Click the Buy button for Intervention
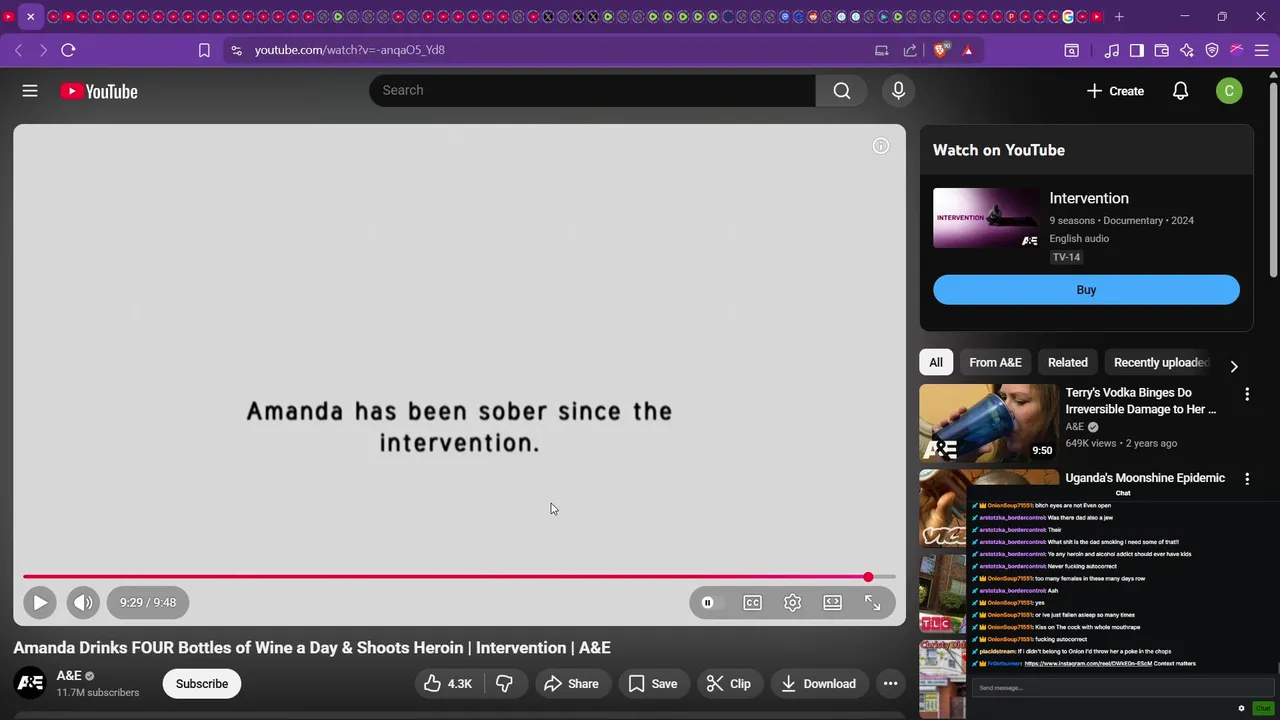This screenshot has height=720, width=1280. 1086,290
